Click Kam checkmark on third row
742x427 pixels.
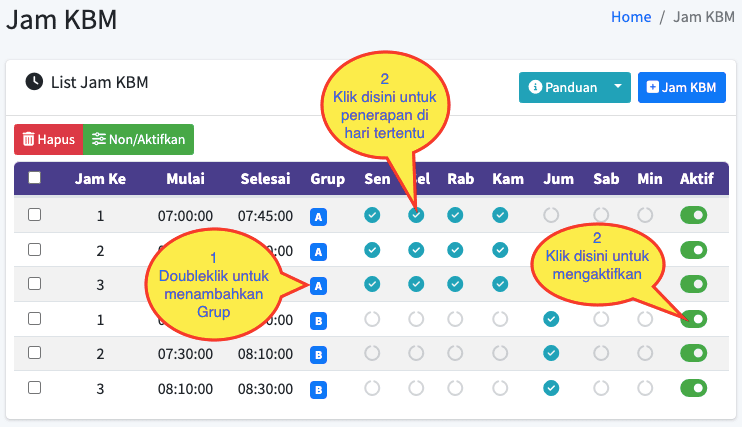click(x=500, y=284)
